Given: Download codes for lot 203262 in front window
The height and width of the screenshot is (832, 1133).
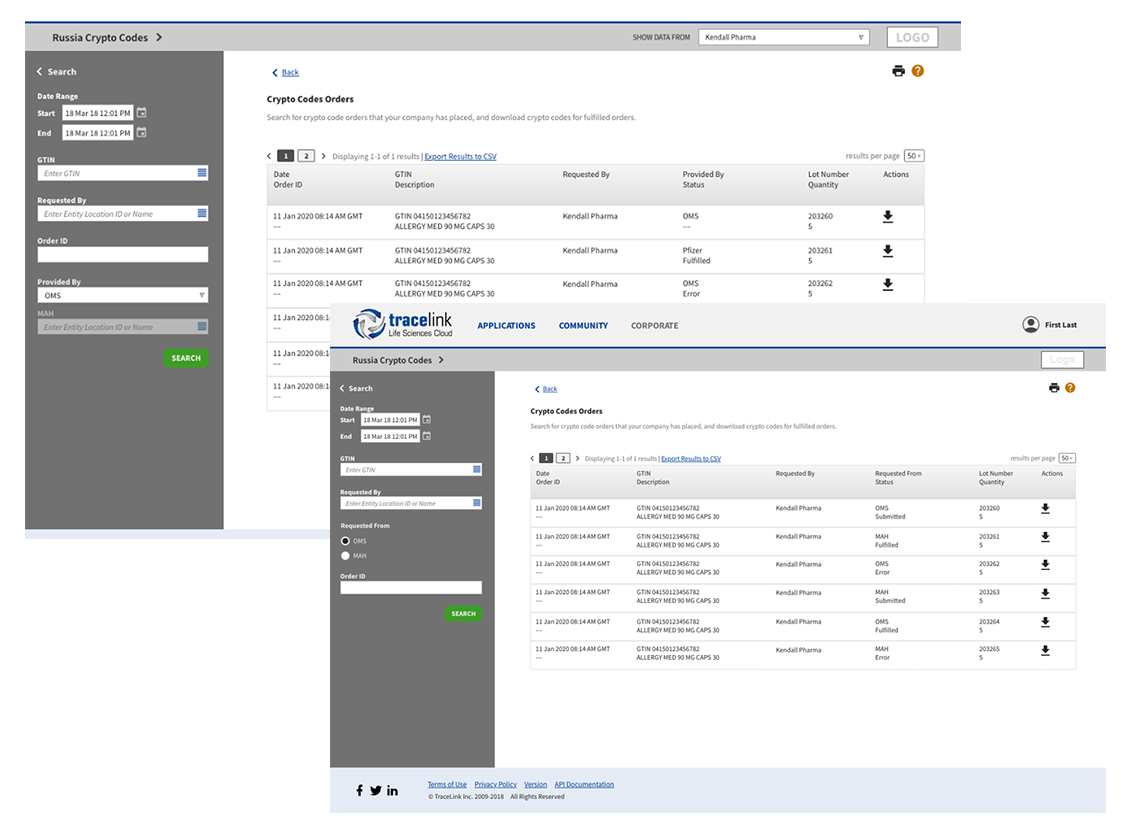Looking at the screenshot, I should coord(1045,565).
